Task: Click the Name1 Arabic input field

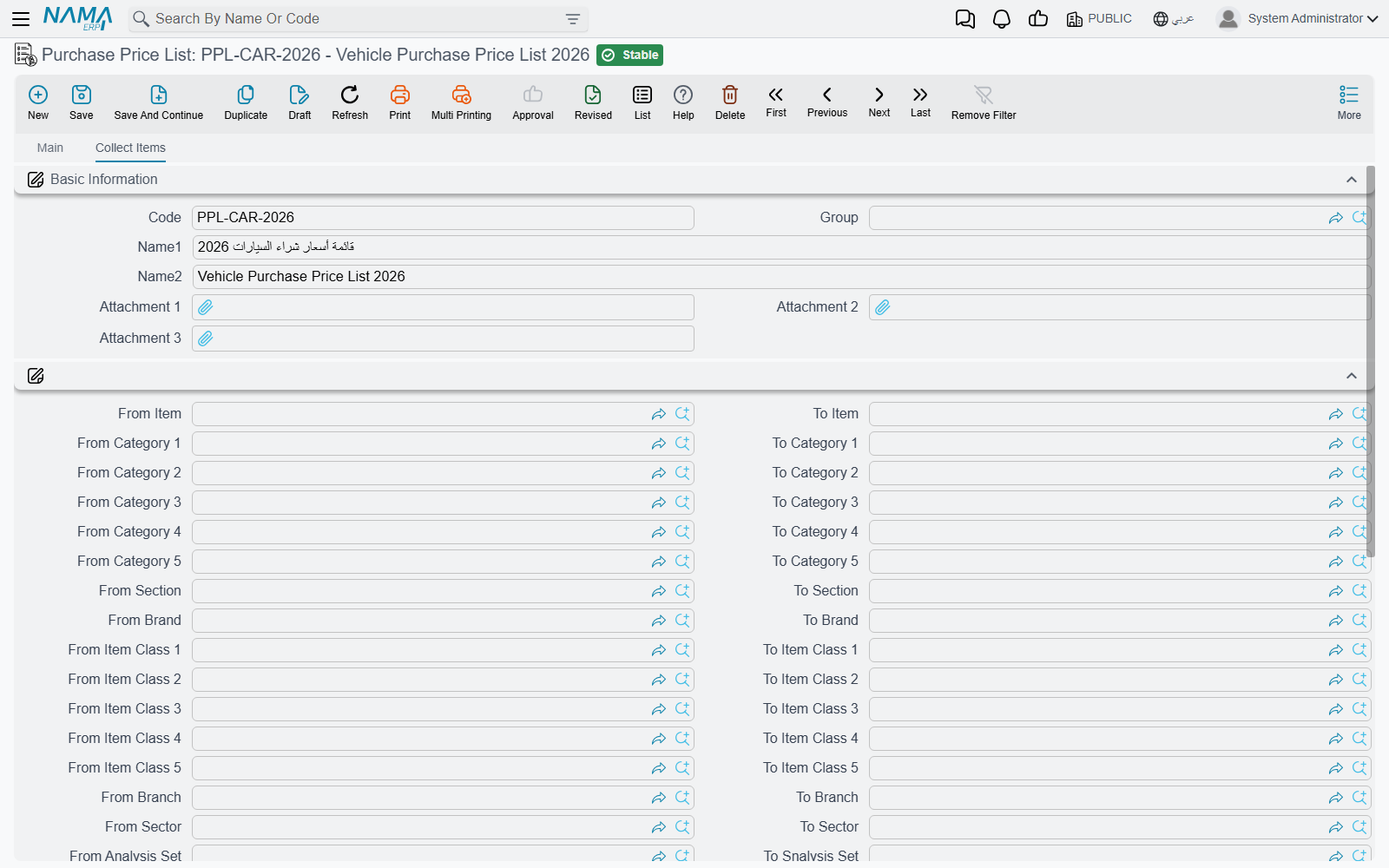Action: pos(781,247)
